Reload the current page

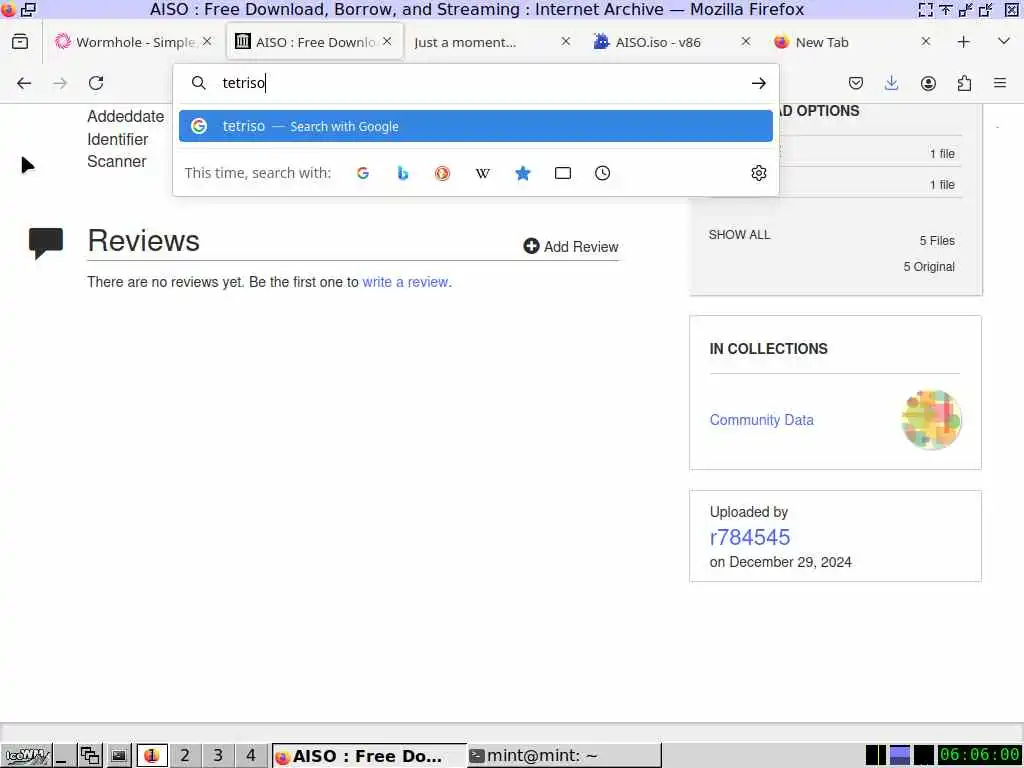[x=96, y=83]
